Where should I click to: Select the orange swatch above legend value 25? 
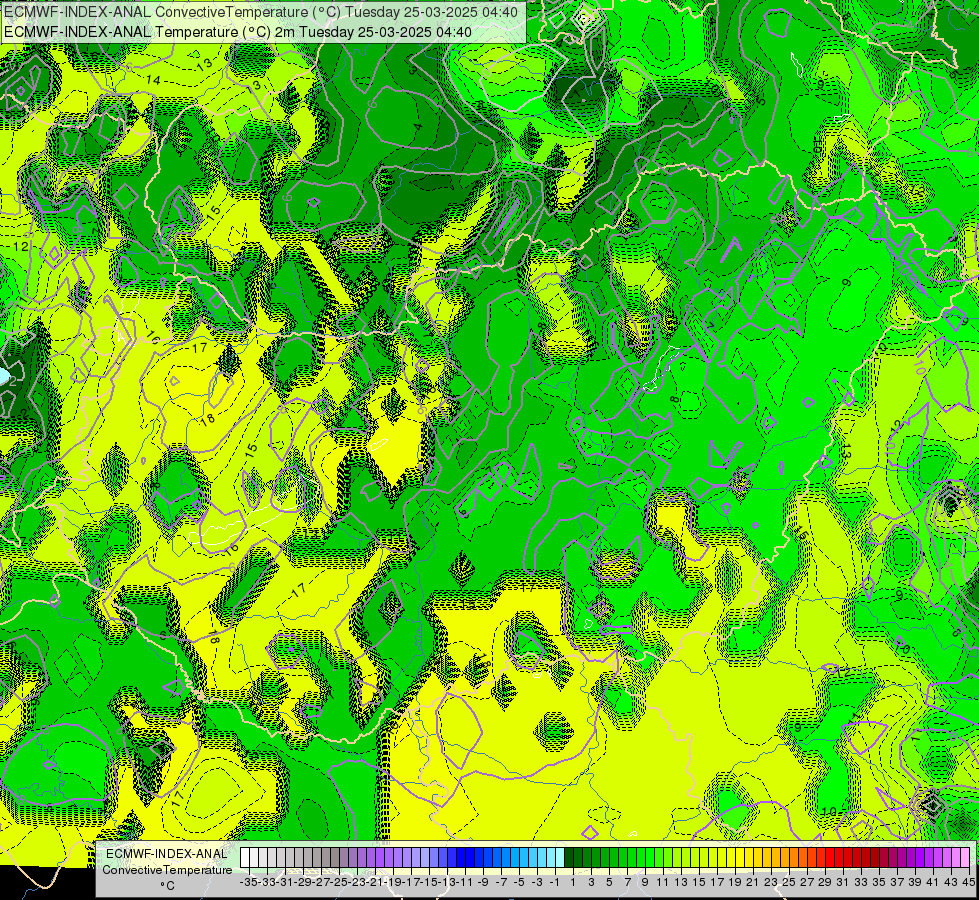[x=785, y=858]
